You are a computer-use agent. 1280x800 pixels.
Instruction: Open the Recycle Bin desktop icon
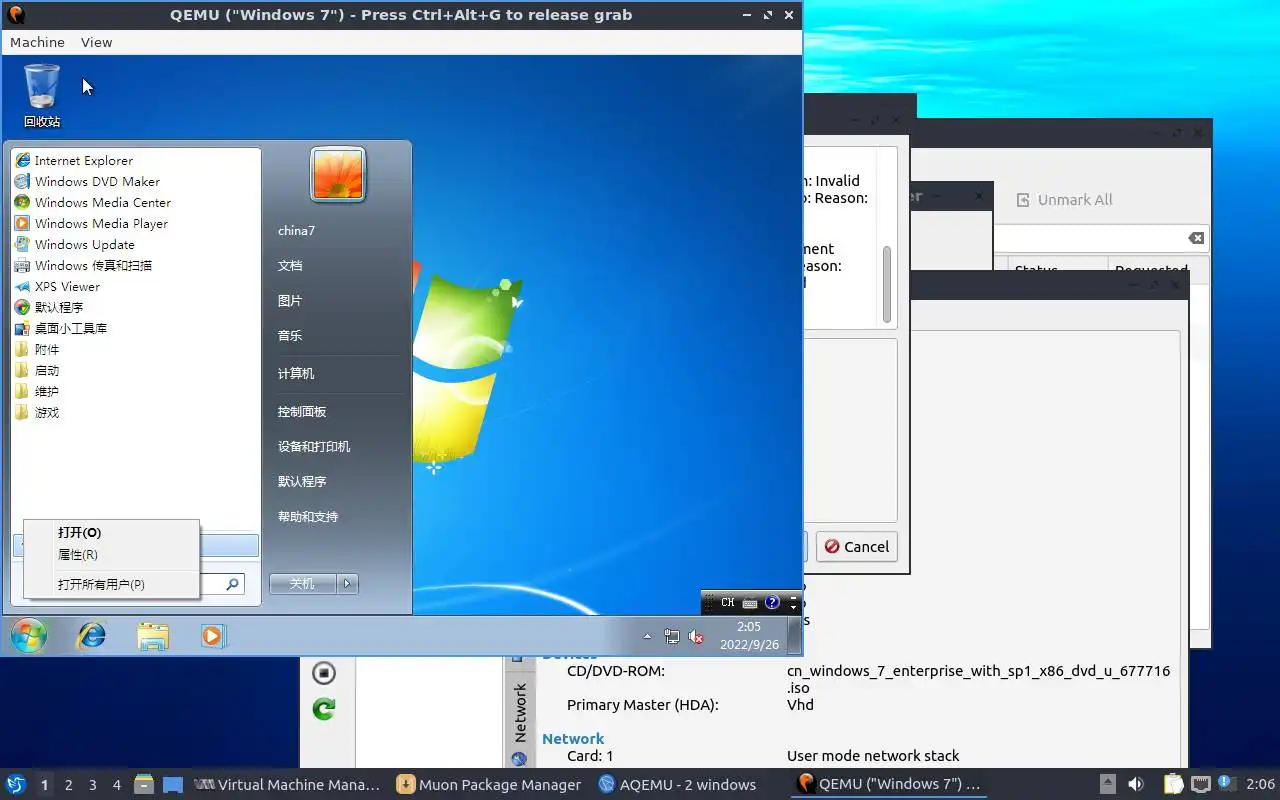[42, 96]
